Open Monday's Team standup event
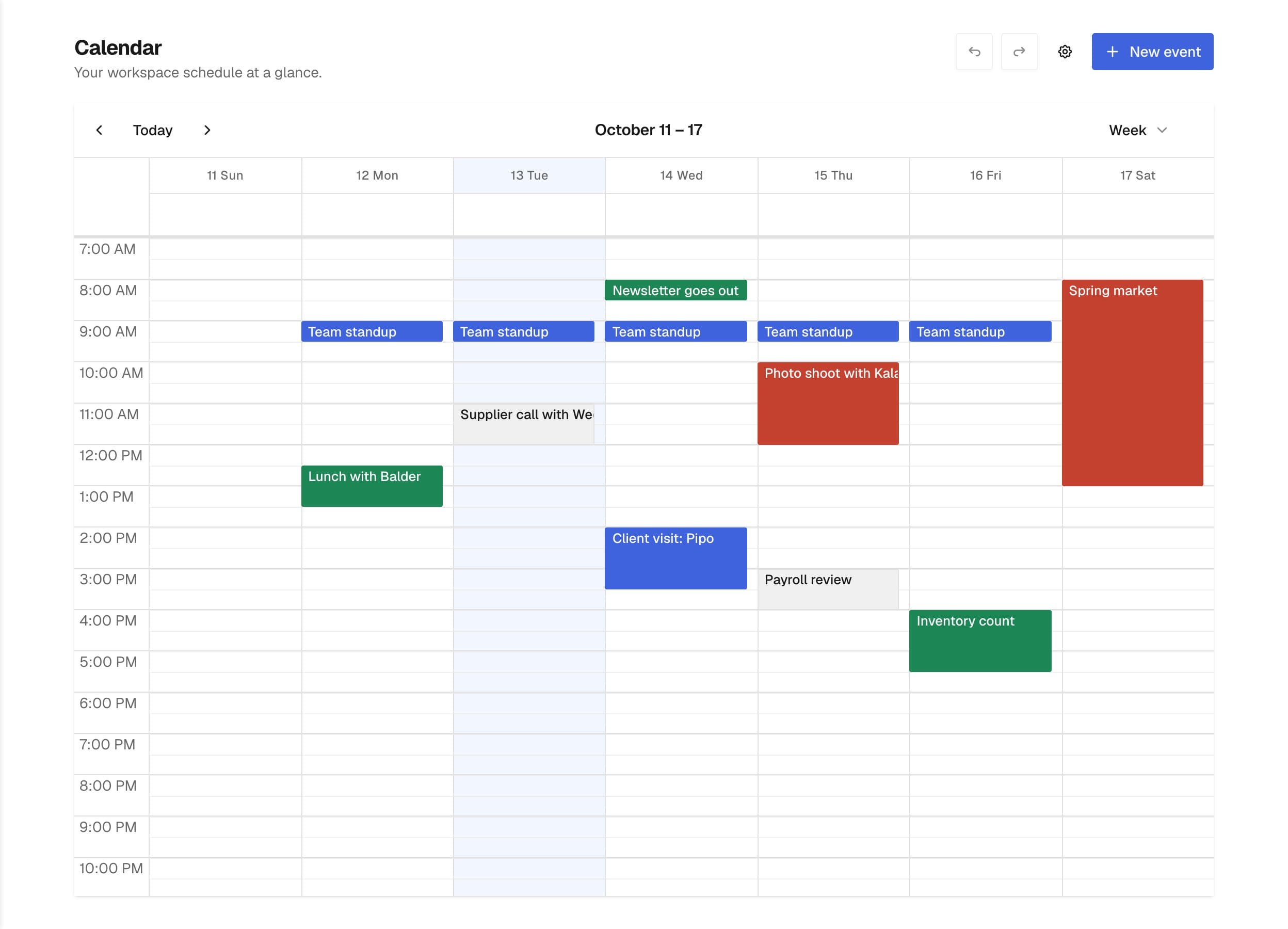 (372, 332)
